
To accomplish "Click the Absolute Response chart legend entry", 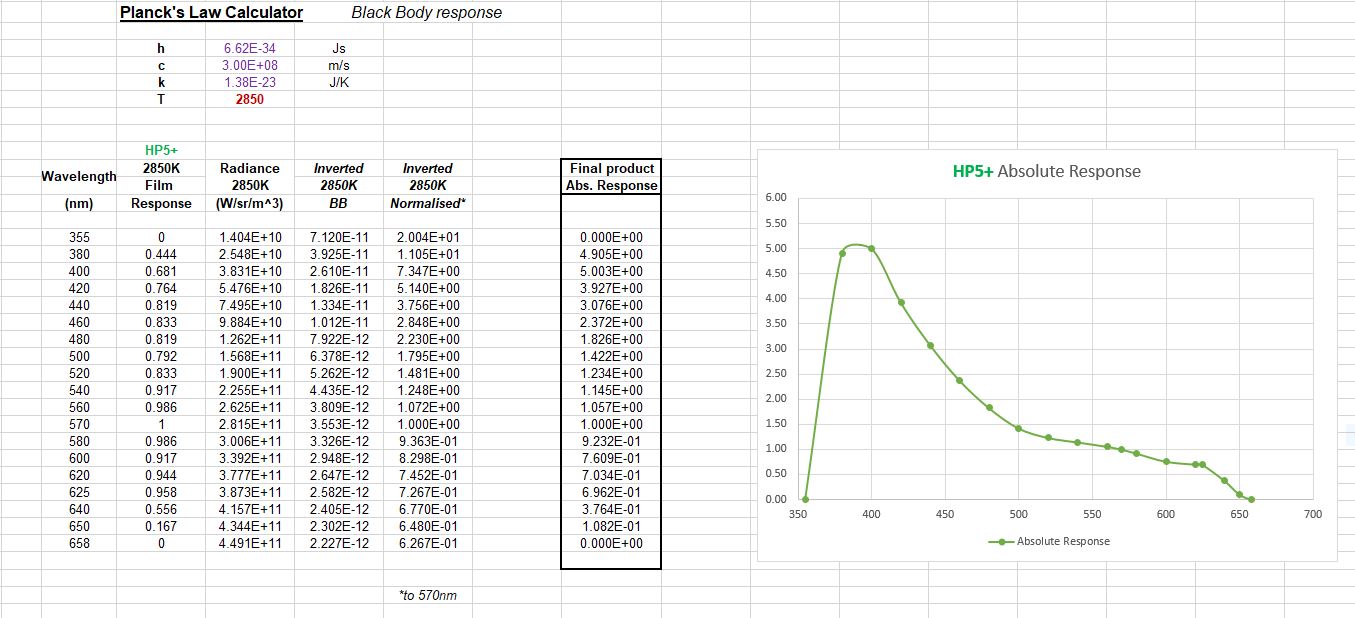I will click(x=1049, y=541).
